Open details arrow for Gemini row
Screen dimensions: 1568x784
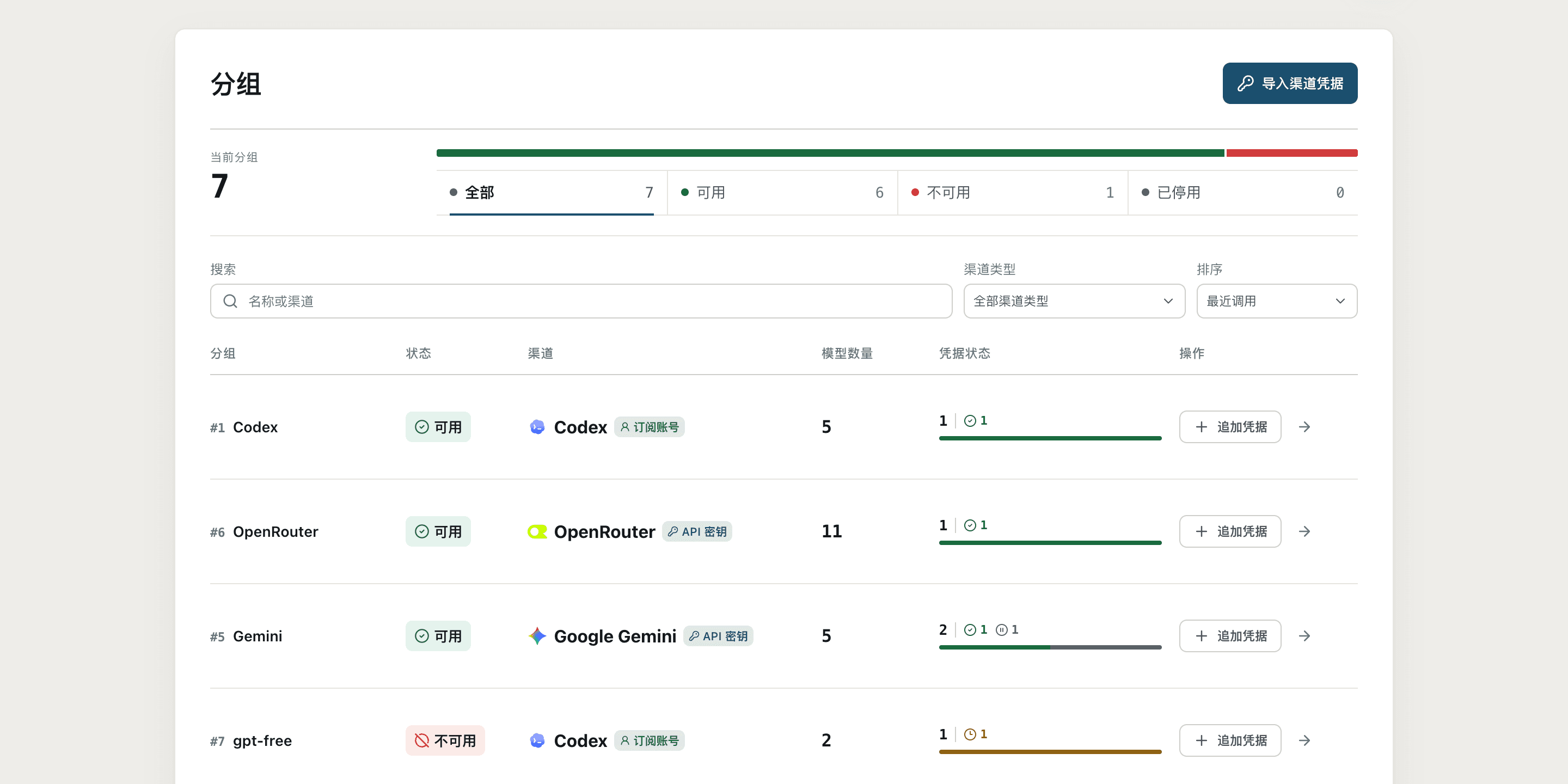(x=1304, y=636)
